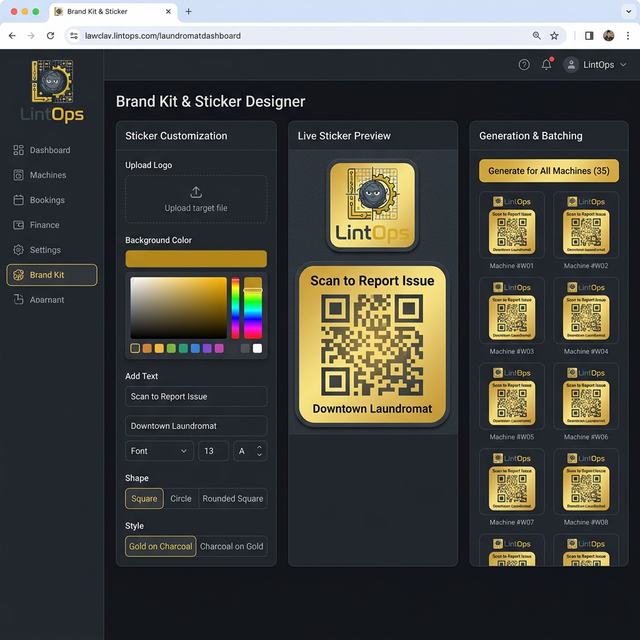Click the Bookings calendar icon
Image resolution: width=640 pixels, height=640 pixels.
pyautogui.click(x=18, y=200)
